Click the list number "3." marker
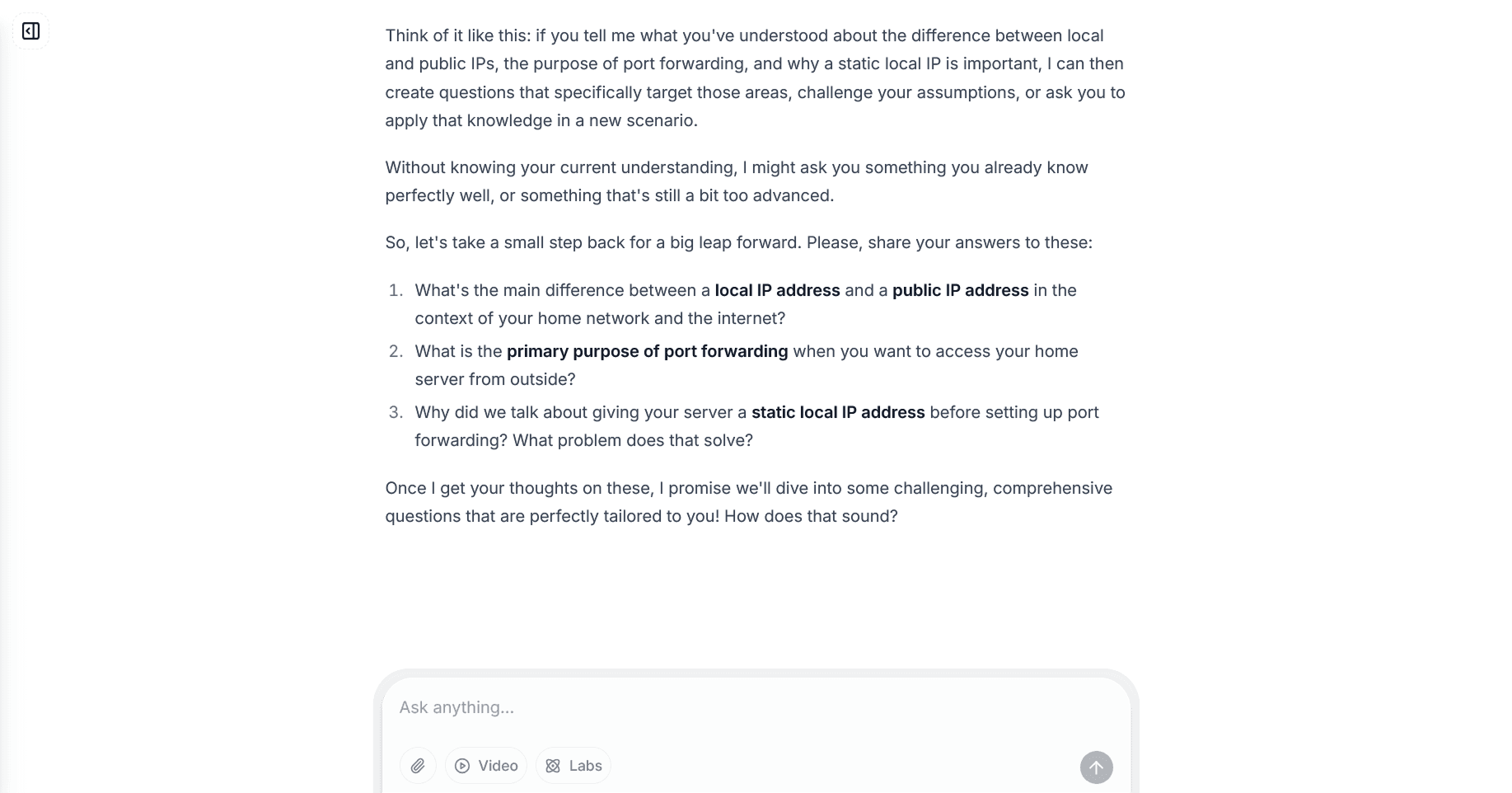 [396, 412]
